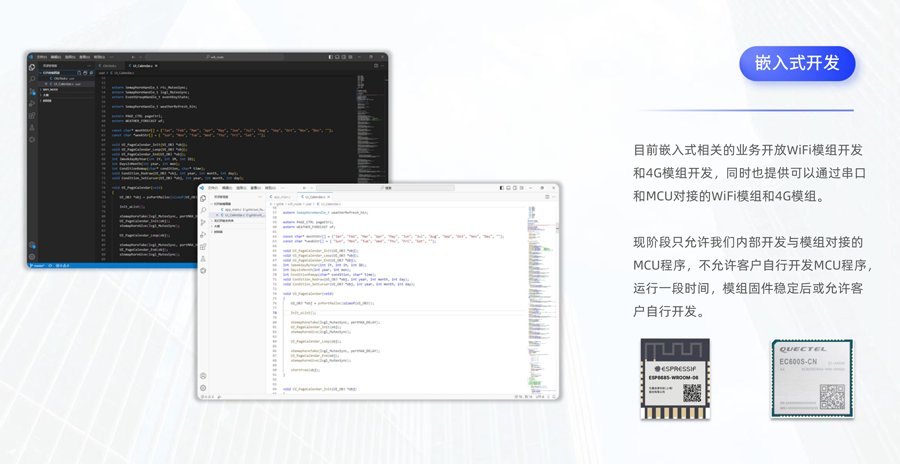Image resolution: width=900 pixels, height=464 pixels.
Task: Open Settings gear in light VS Code window
Action: tap(204, 388)
